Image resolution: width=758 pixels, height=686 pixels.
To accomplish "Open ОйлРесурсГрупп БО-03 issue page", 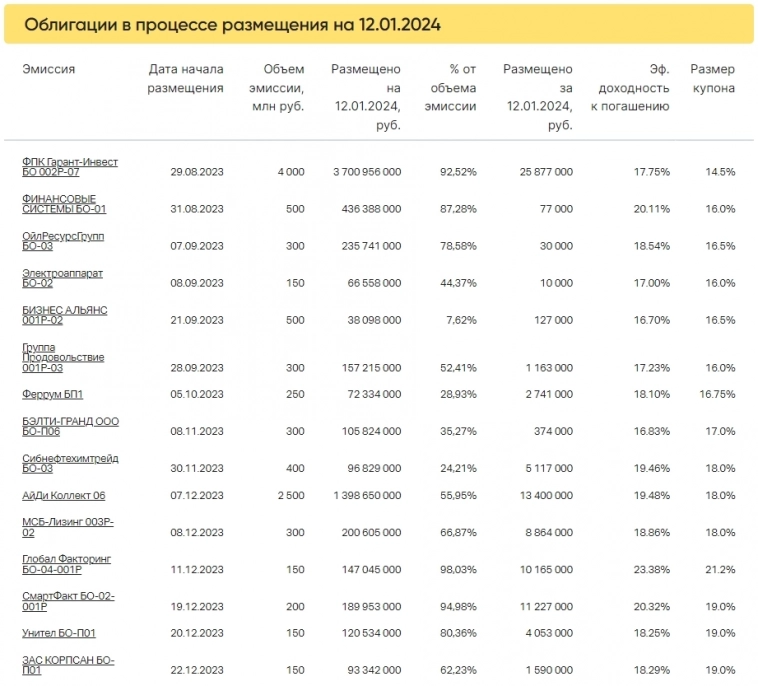I will pos(62,240).
